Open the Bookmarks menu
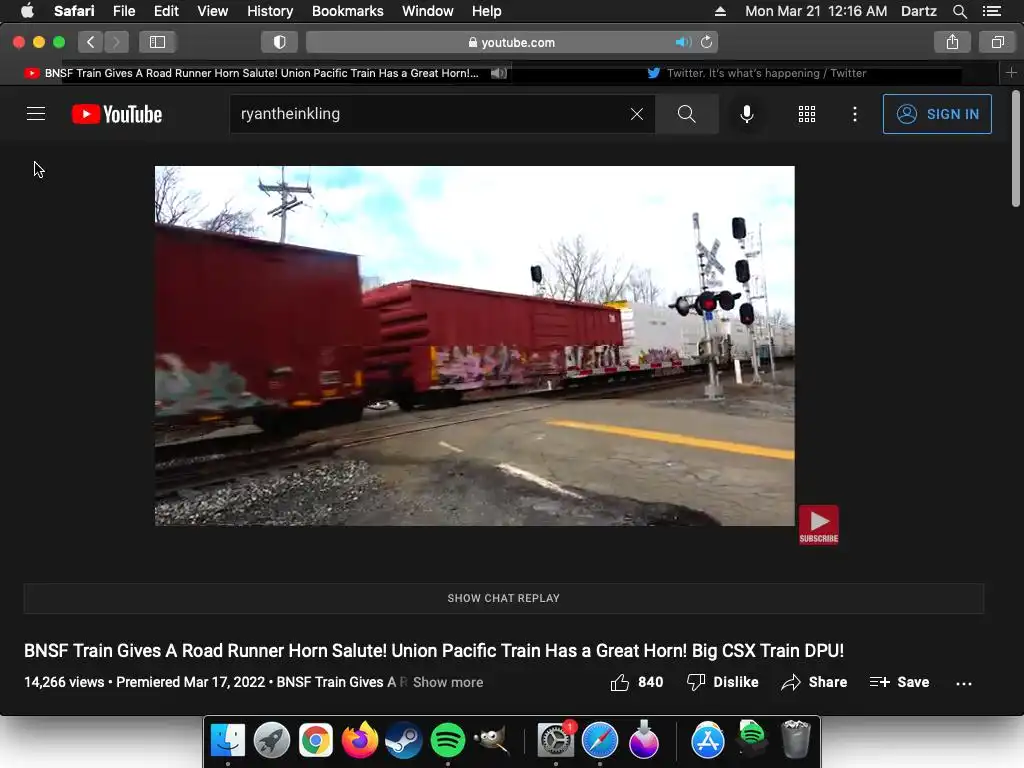Screen dimensions: 1024x768 (x=347, y=11)
